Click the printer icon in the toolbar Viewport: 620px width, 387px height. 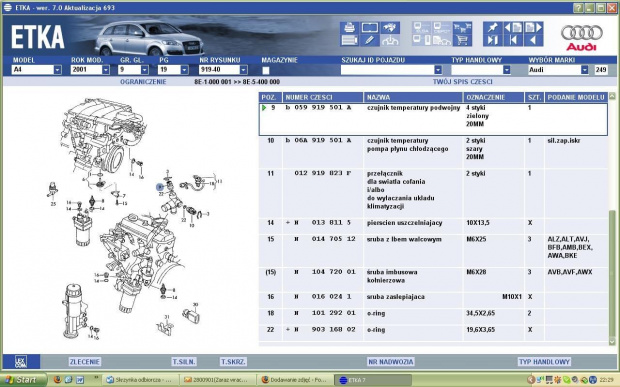click(x=350, y=28)
